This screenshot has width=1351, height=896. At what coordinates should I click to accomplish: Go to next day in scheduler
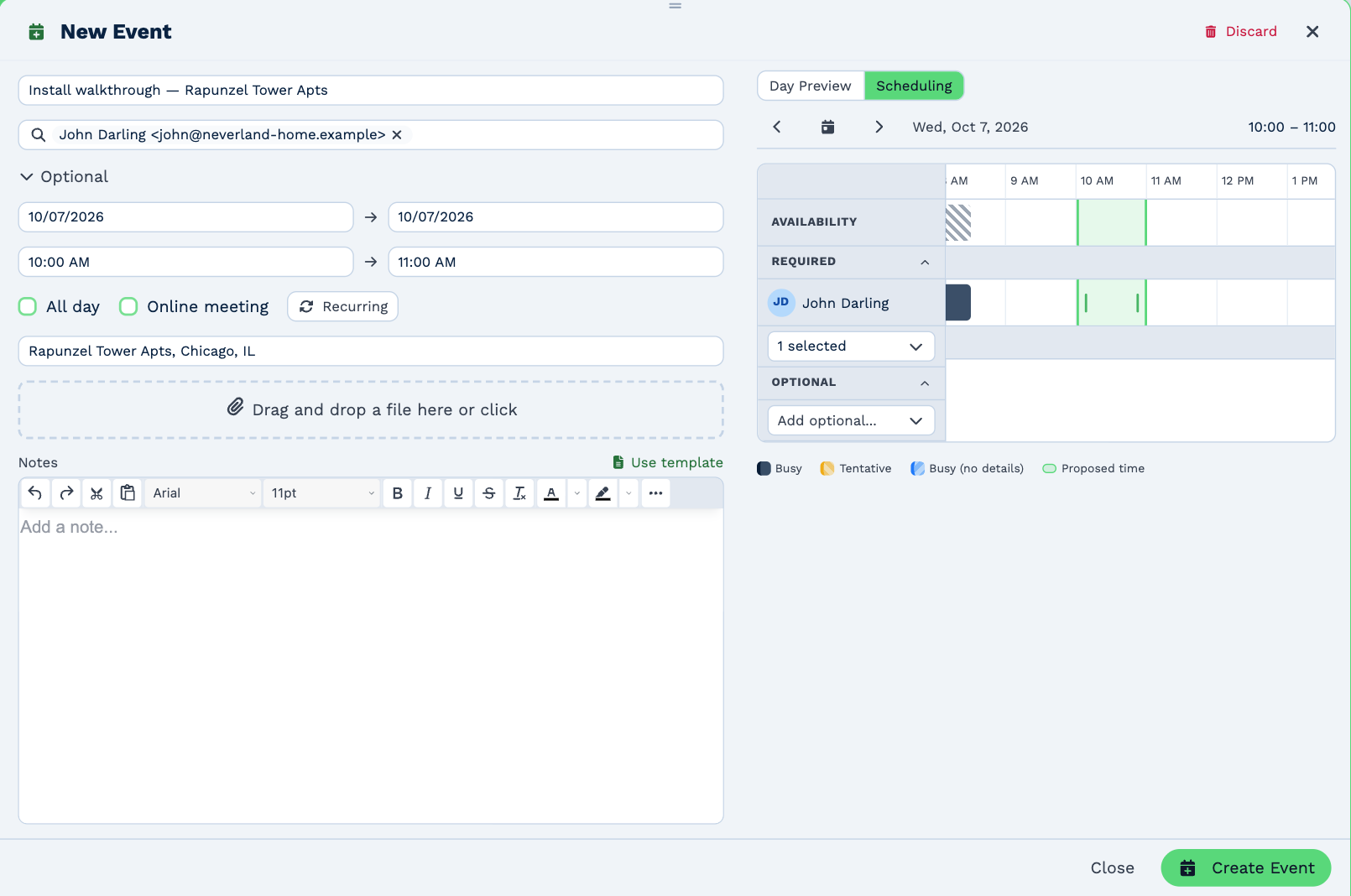879,127
